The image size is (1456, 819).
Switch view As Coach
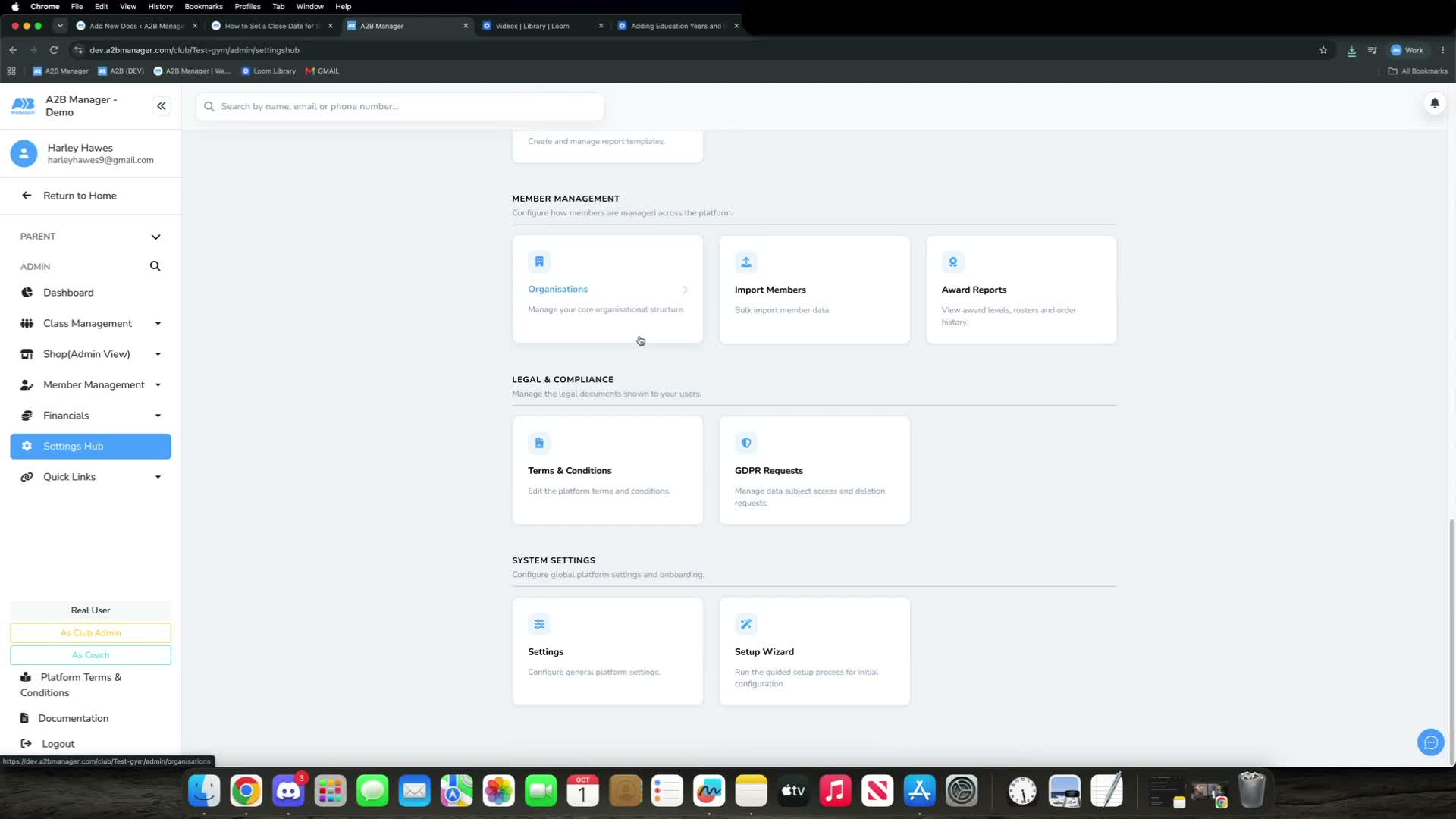[x=90, y=655]
